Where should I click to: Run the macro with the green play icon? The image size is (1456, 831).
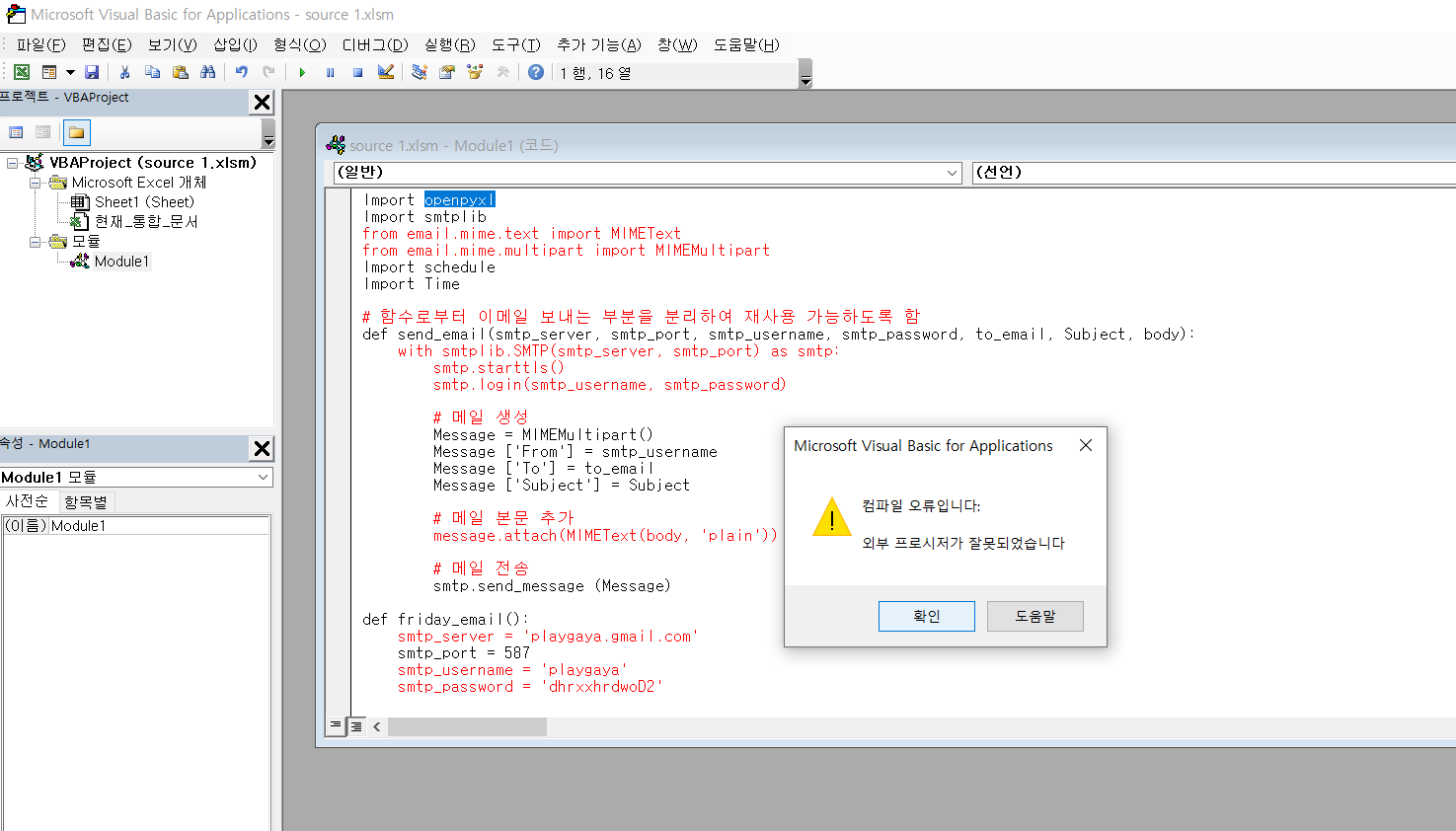[302, 72]
